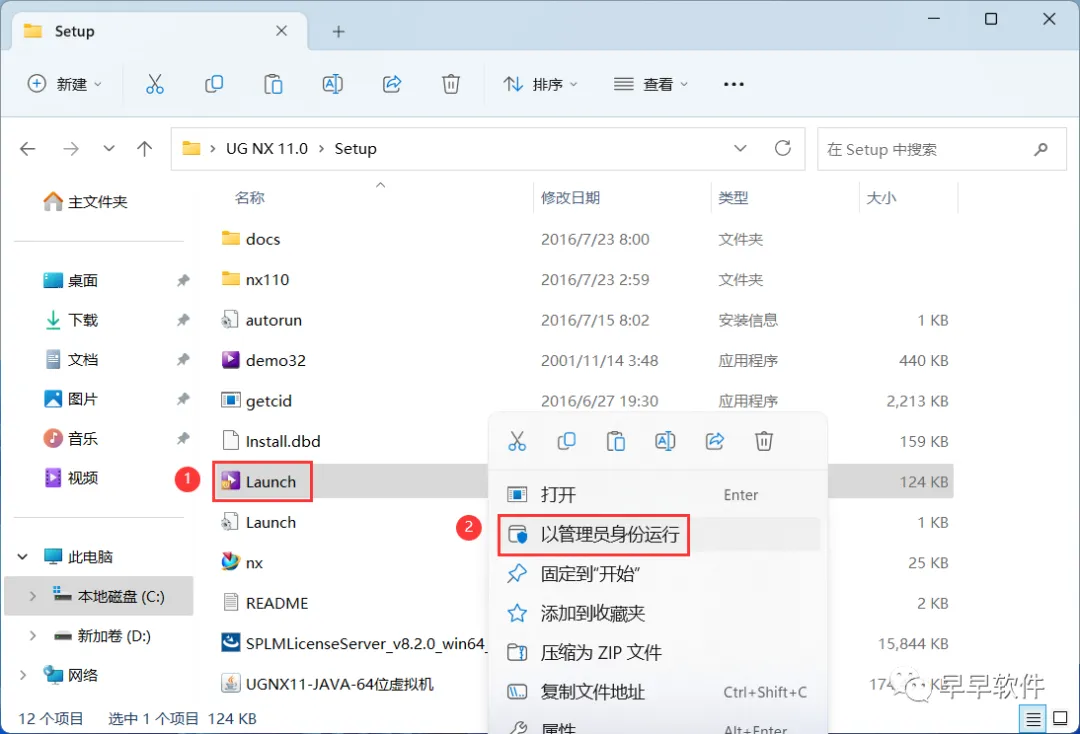Expand the address bar history dropdown
The height and width of the screenshot is (734, 1080).
pyautogui.click(x=740, y=149)
